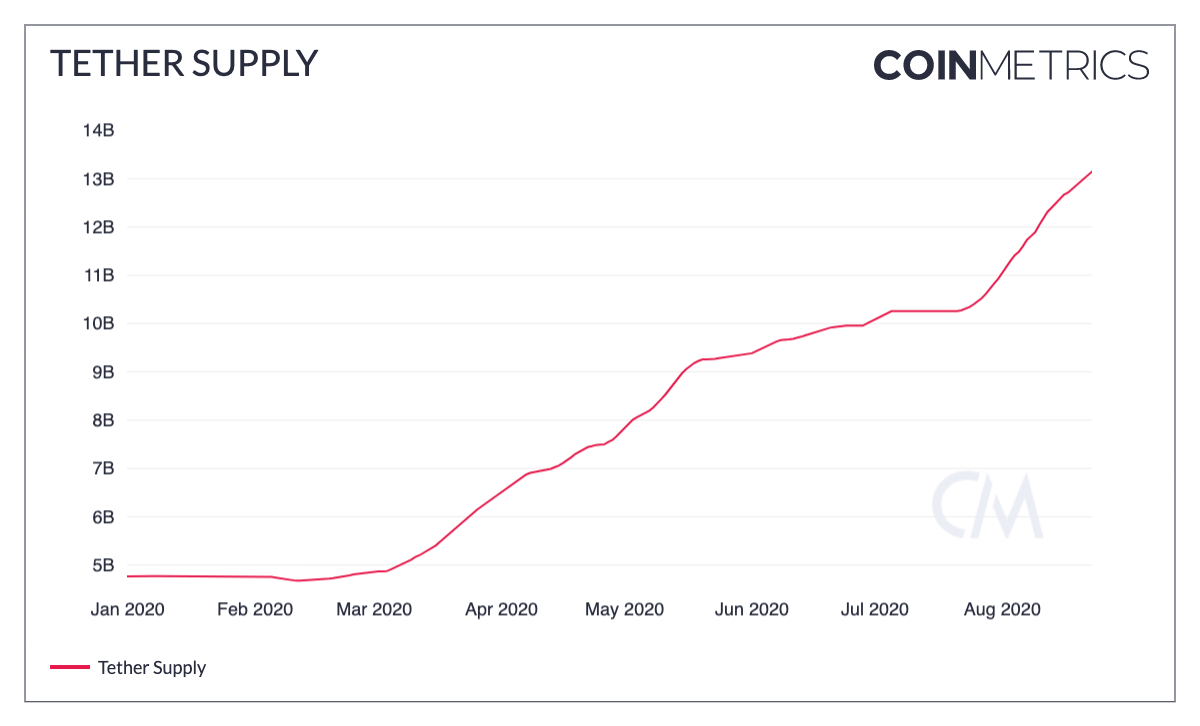Click the Aug 2020 x-axis label
This screenshot has width=1200, height=726.
pos(1003,609)
